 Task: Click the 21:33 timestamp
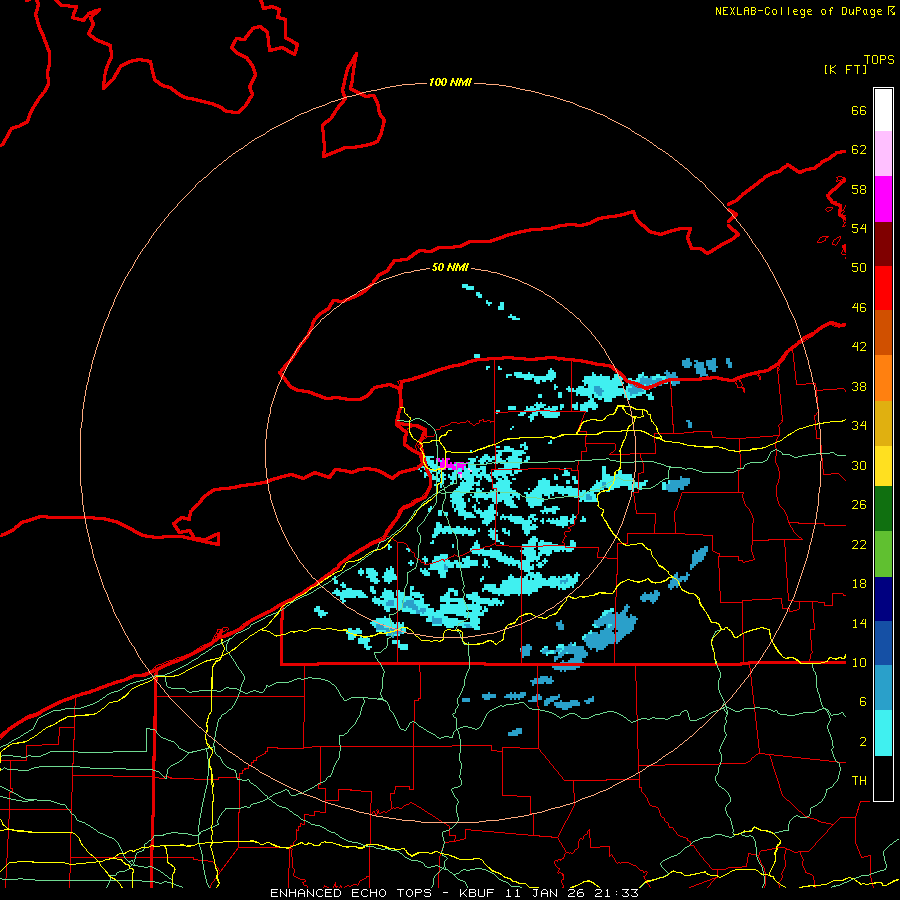pyautogui.click(x=616, y=893)
